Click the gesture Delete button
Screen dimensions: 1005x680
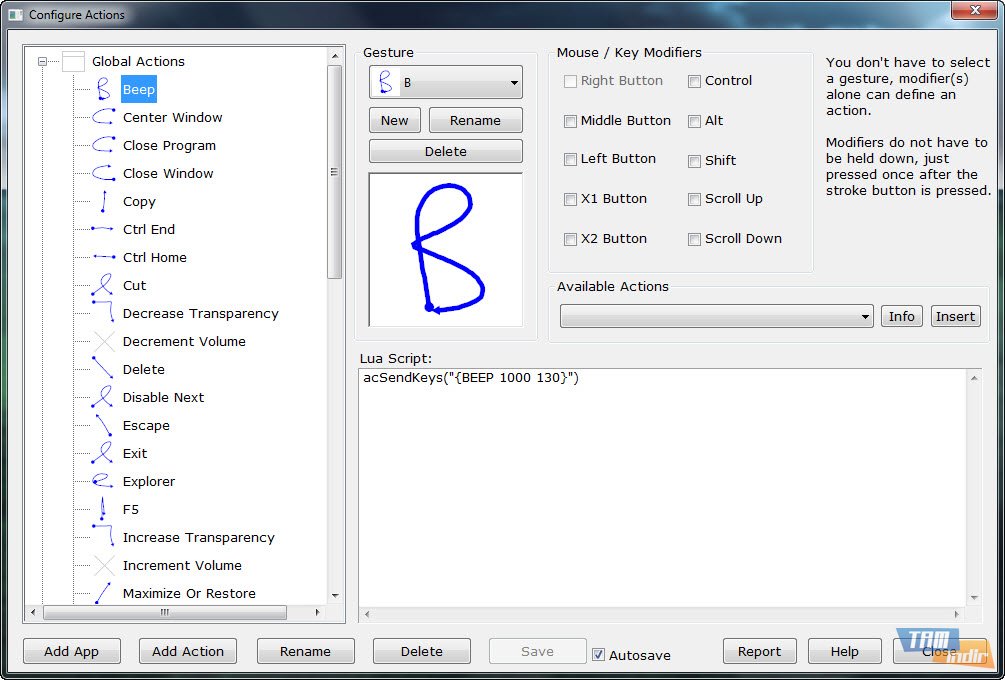pyautogui.click(x=446, y=151)
